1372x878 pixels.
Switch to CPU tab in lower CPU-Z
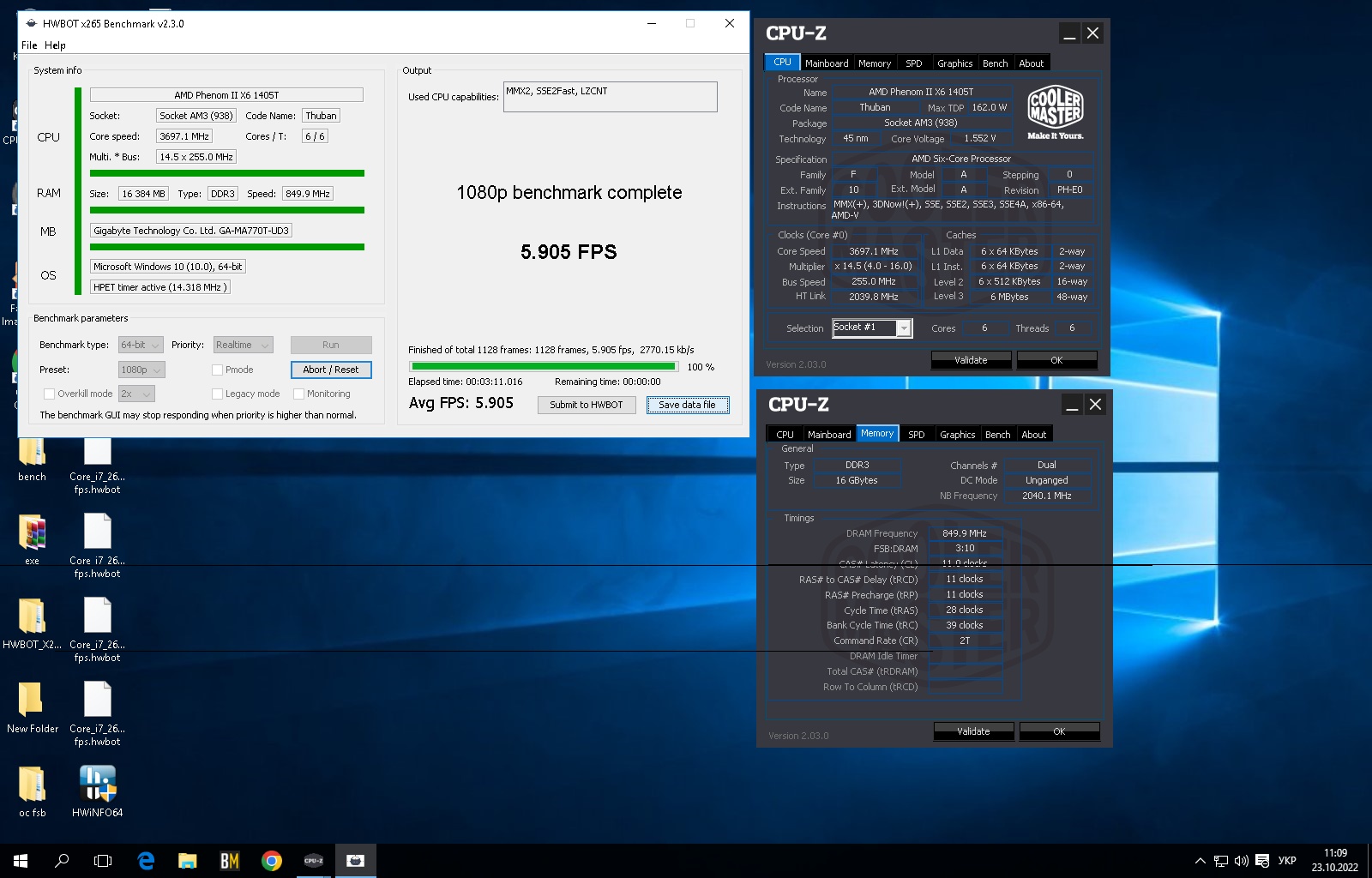click(785, 435)
